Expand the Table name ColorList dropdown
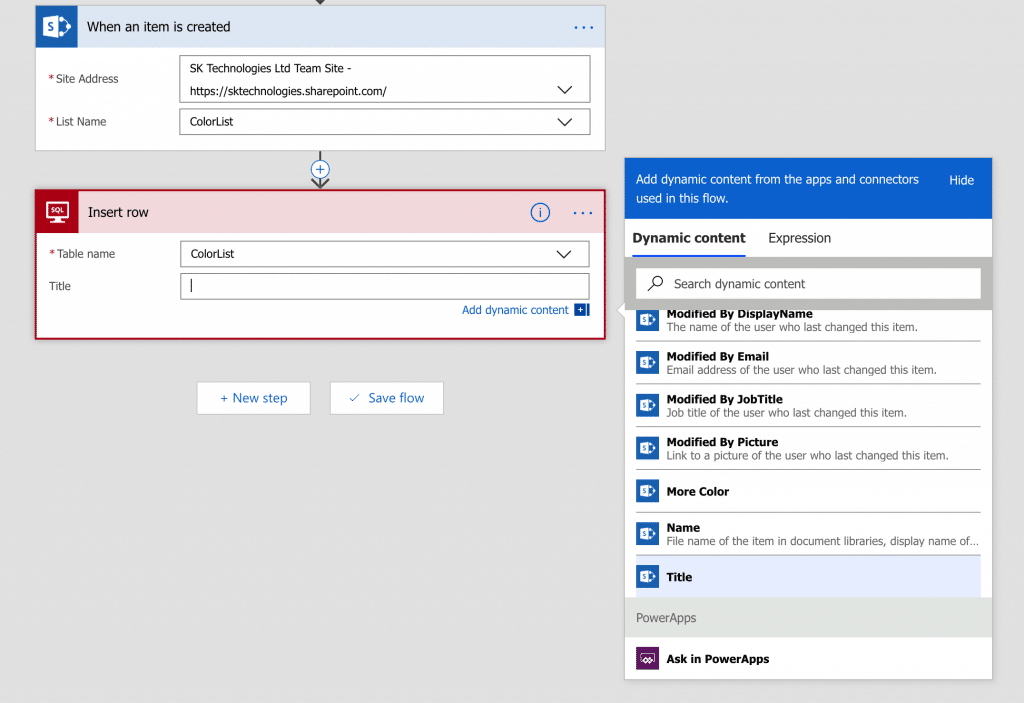Image resolution: width=1024 pixels, height=703 pixels. 564,254
